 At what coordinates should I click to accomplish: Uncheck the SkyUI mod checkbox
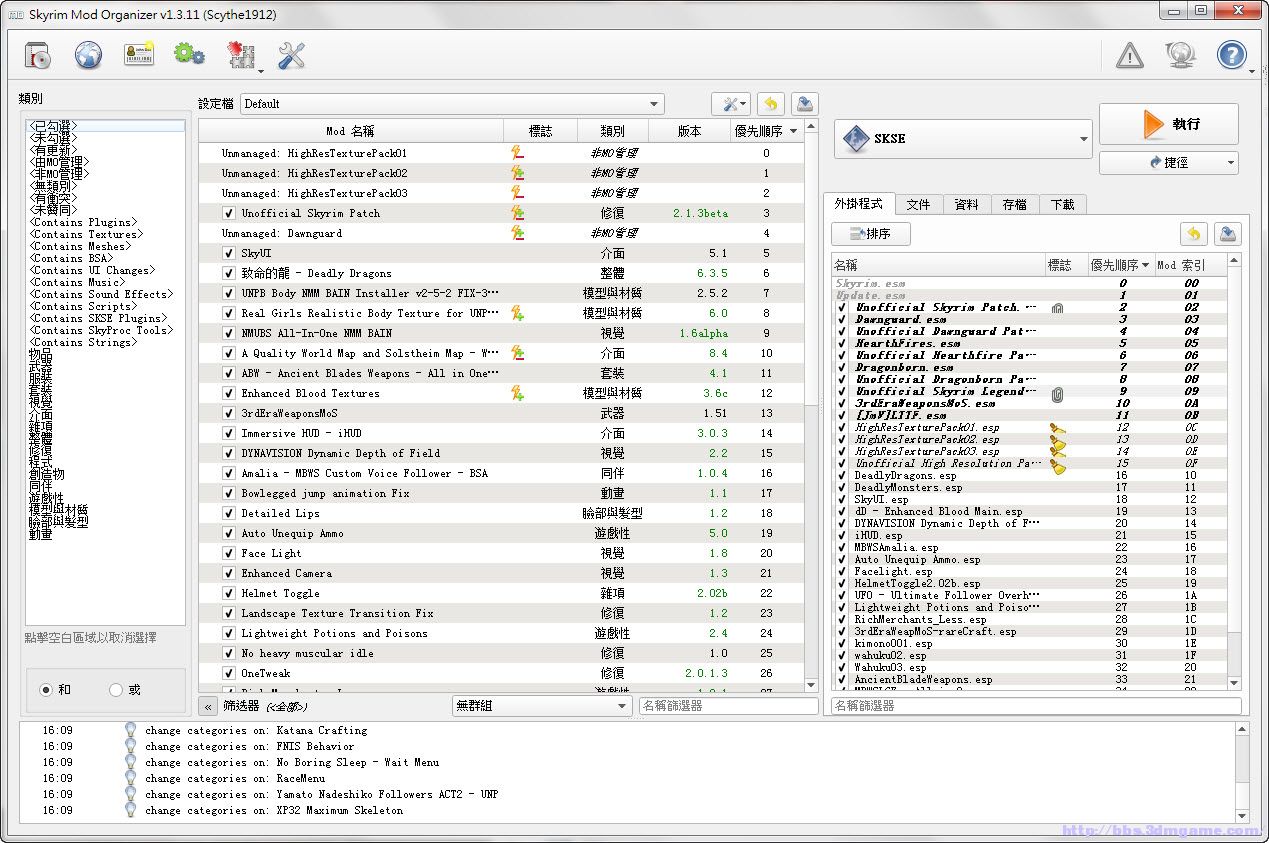229,253
